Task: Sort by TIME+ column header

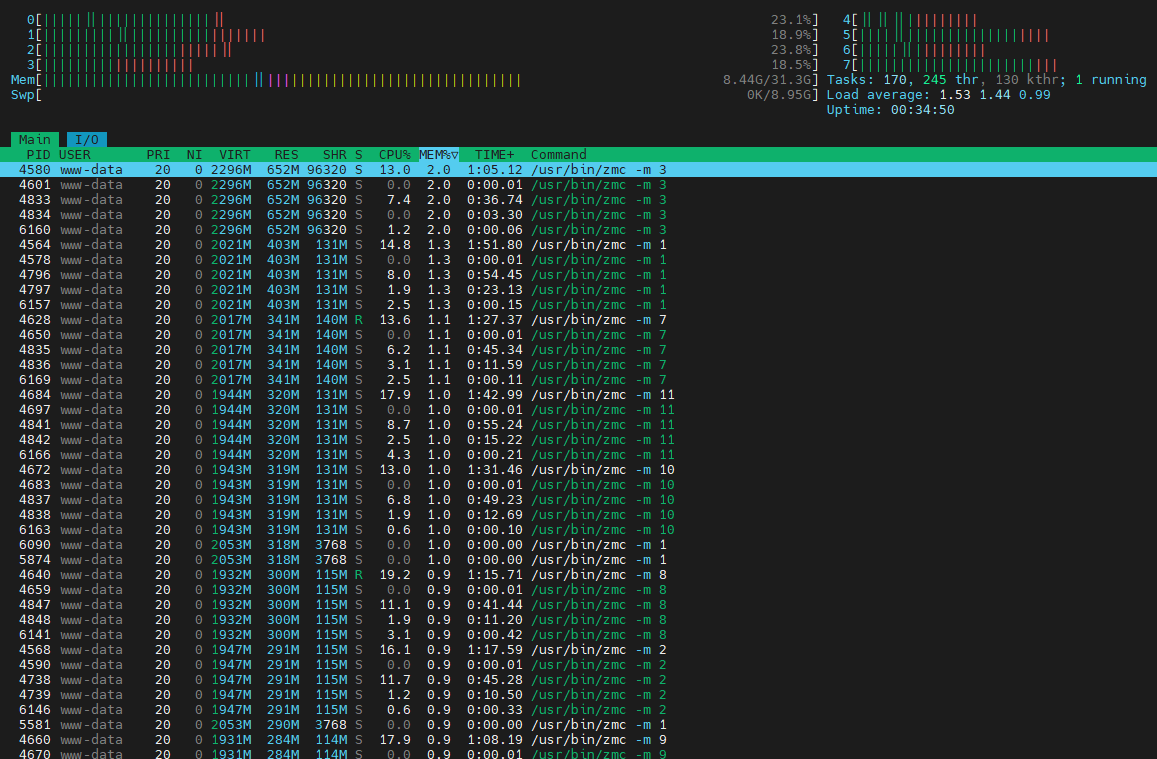Action: click(494, 154)
